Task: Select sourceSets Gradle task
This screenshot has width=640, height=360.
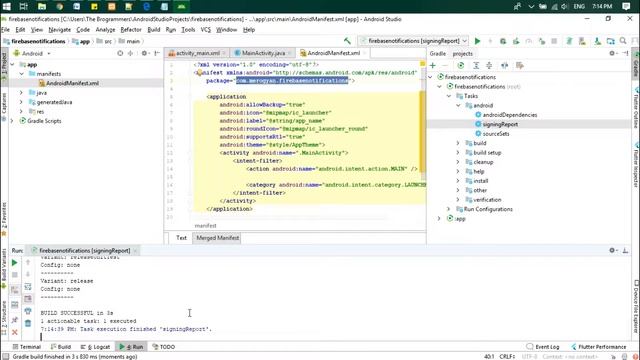Action: (x=496, y=133)
